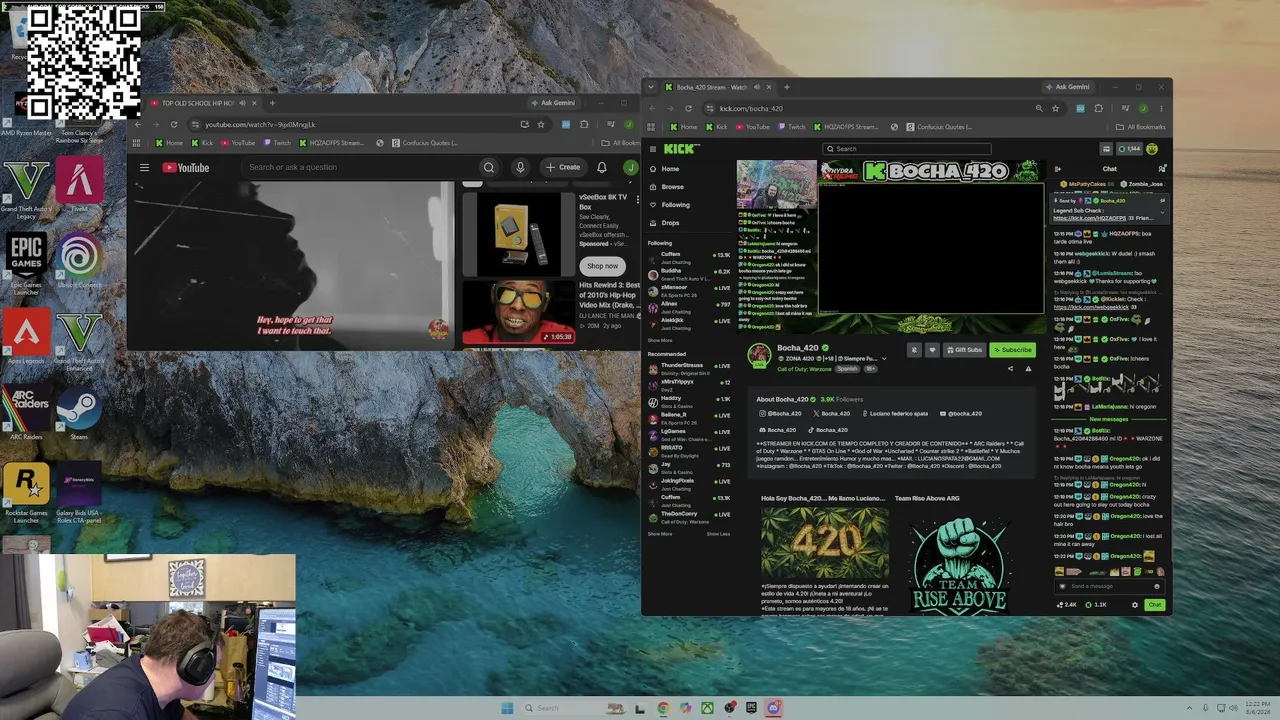Show more followed channels in Kick sidebar
1280x720 pixels.
coord(660,340)
